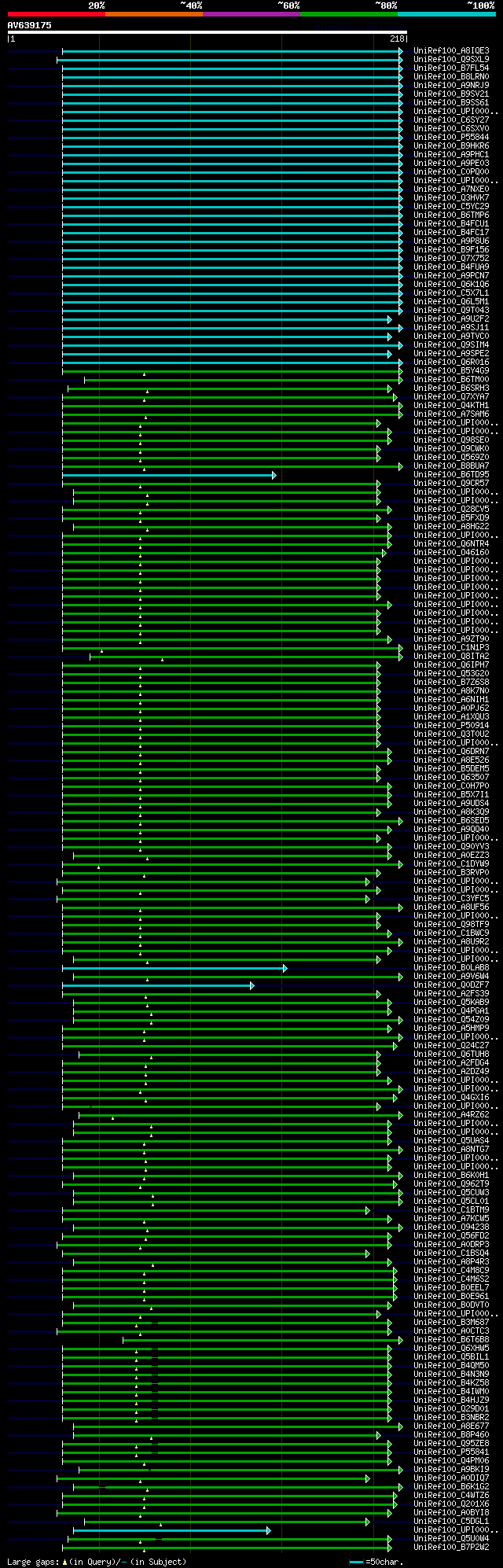Select the UniRef100_C3YFC5 hit label
503x1568 pixels.
[451, 898]
